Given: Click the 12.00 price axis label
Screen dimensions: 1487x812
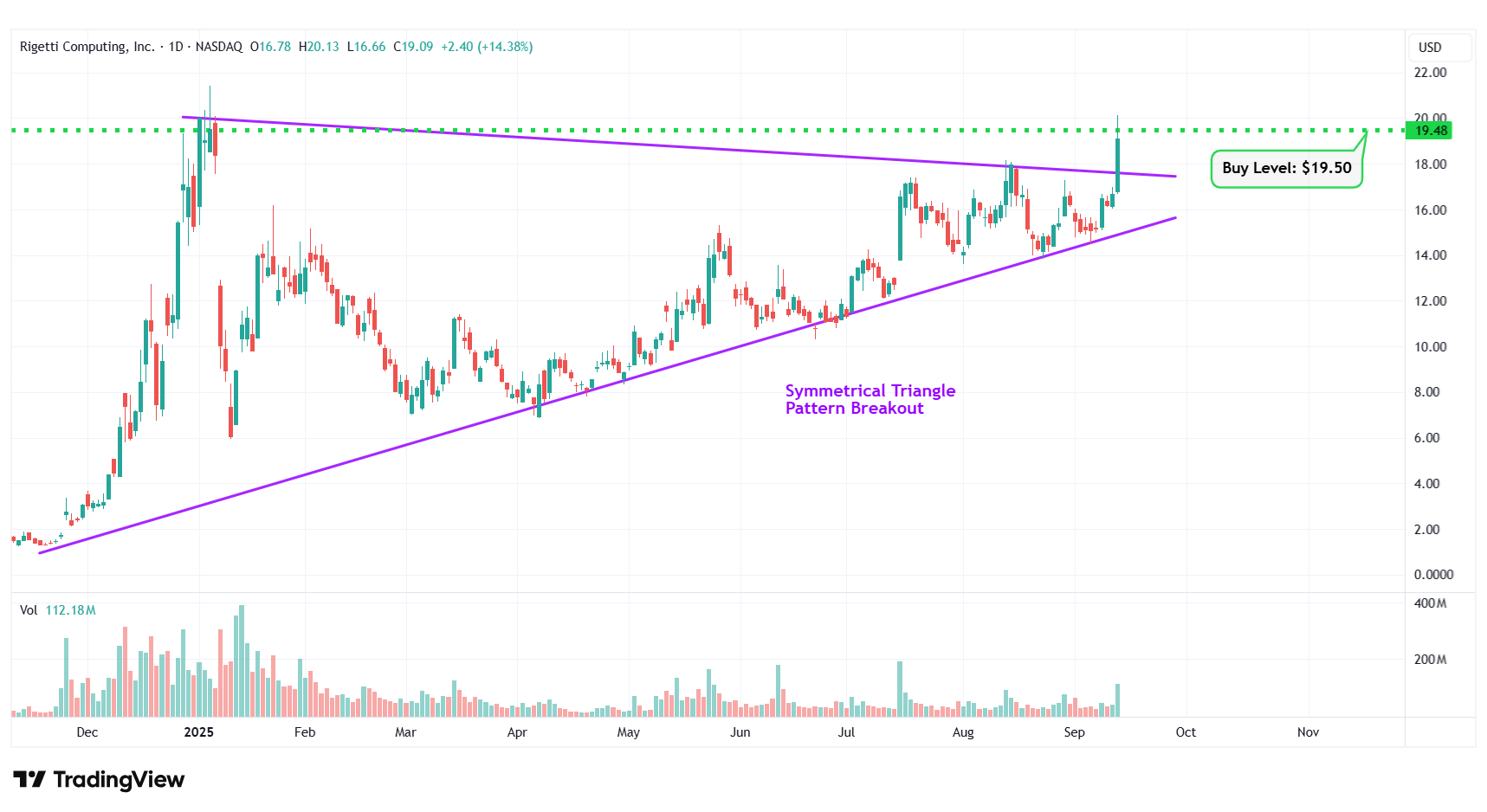Looking at the screenshot, I should [1431, 301].
